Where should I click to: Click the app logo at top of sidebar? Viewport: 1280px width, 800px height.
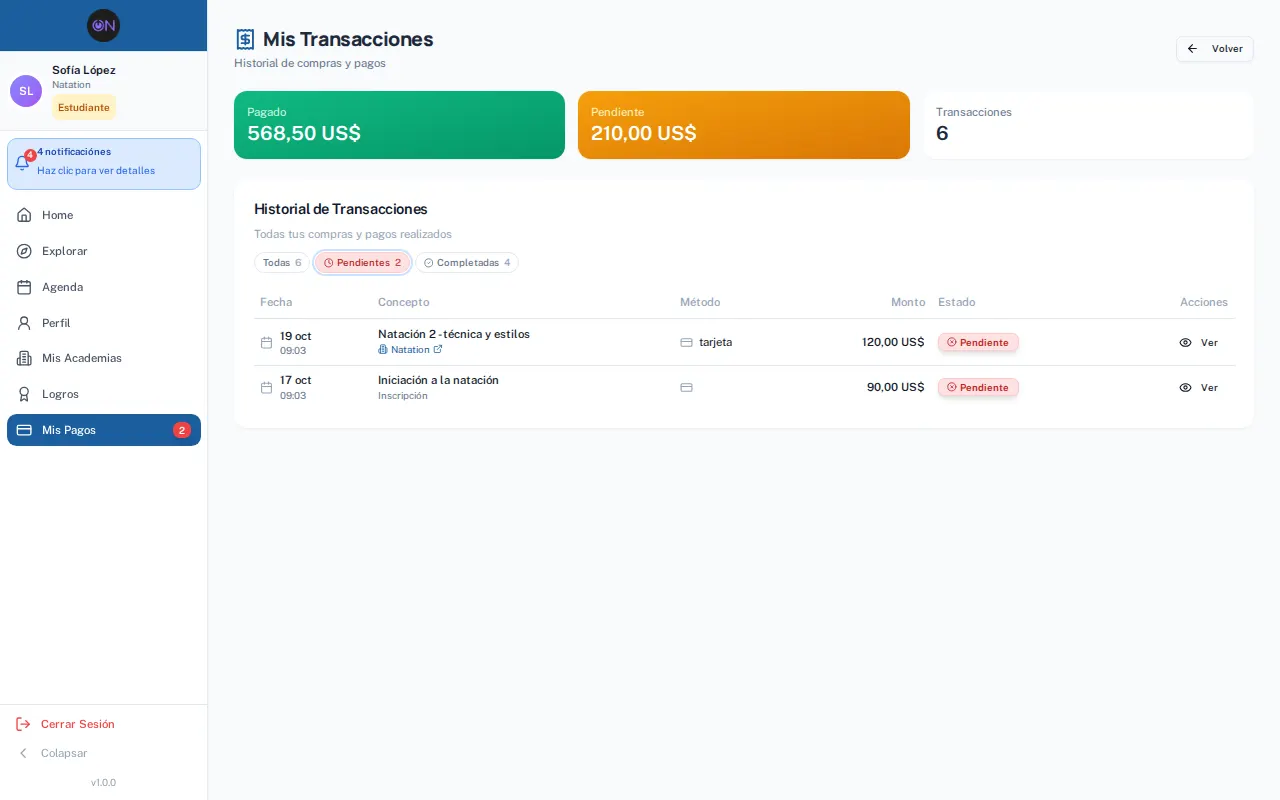[x=103, y=25]
